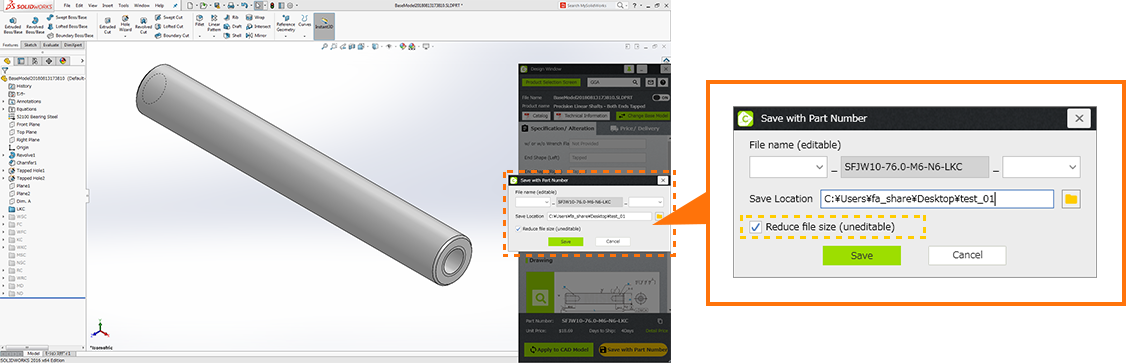The width and height of the screenshot is (1126, 363).
Task: Select Chamfer1 in the feature tree
Action: point(23,162)
